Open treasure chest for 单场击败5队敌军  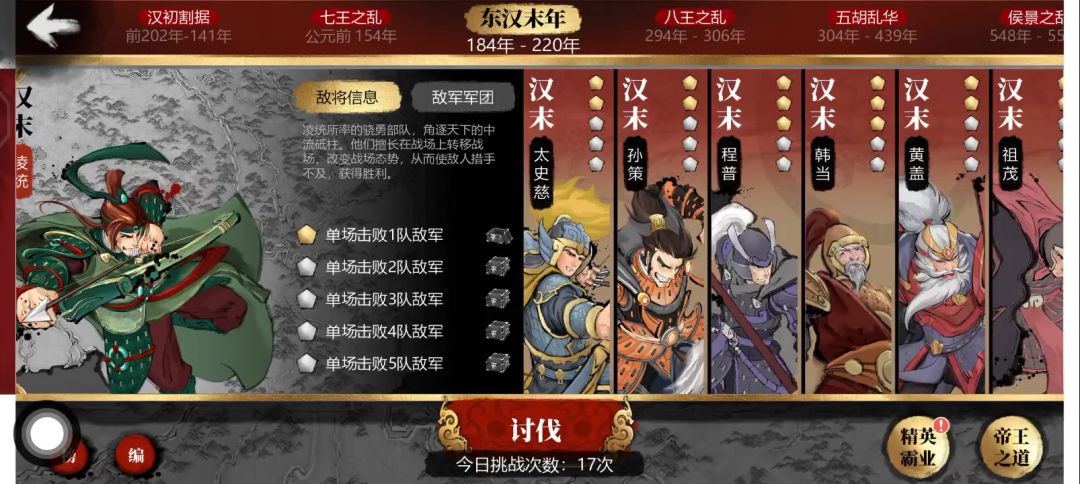[498, 363]
